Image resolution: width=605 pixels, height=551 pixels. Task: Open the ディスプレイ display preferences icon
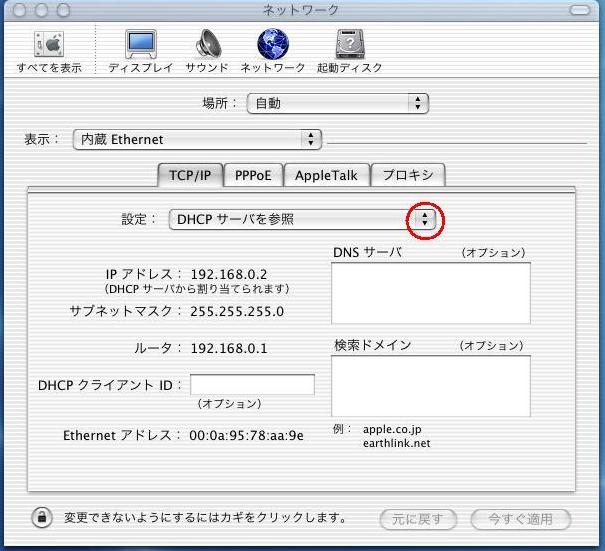[x=141, y=51]
